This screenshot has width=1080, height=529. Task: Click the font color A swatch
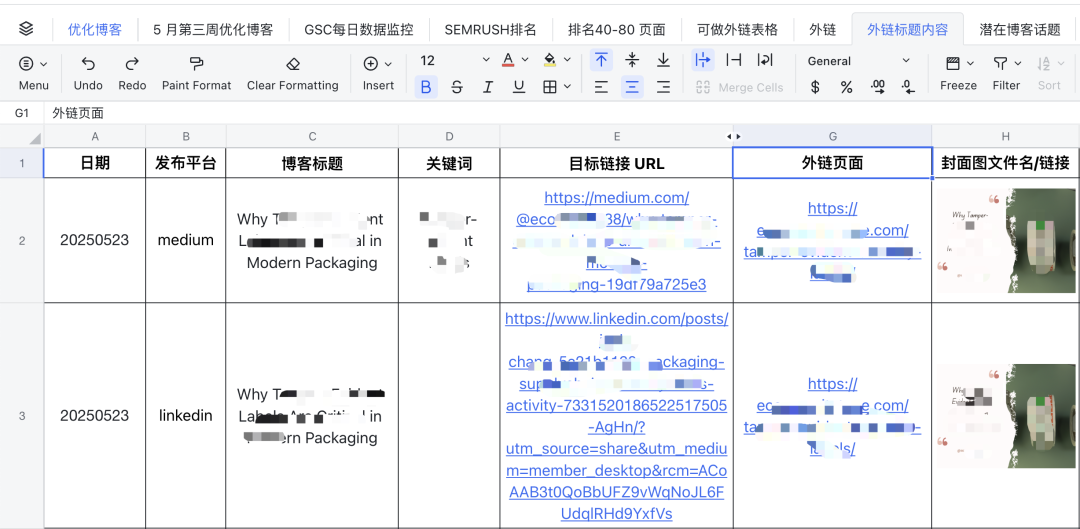pyautogui.click(x=508, y=61)
